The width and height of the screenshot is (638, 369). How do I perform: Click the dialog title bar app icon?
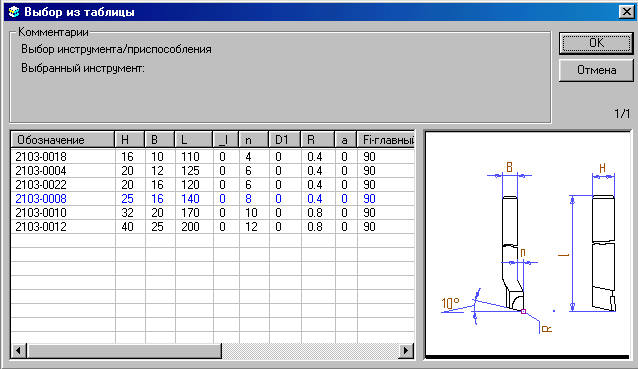click(x=14, y=12)
